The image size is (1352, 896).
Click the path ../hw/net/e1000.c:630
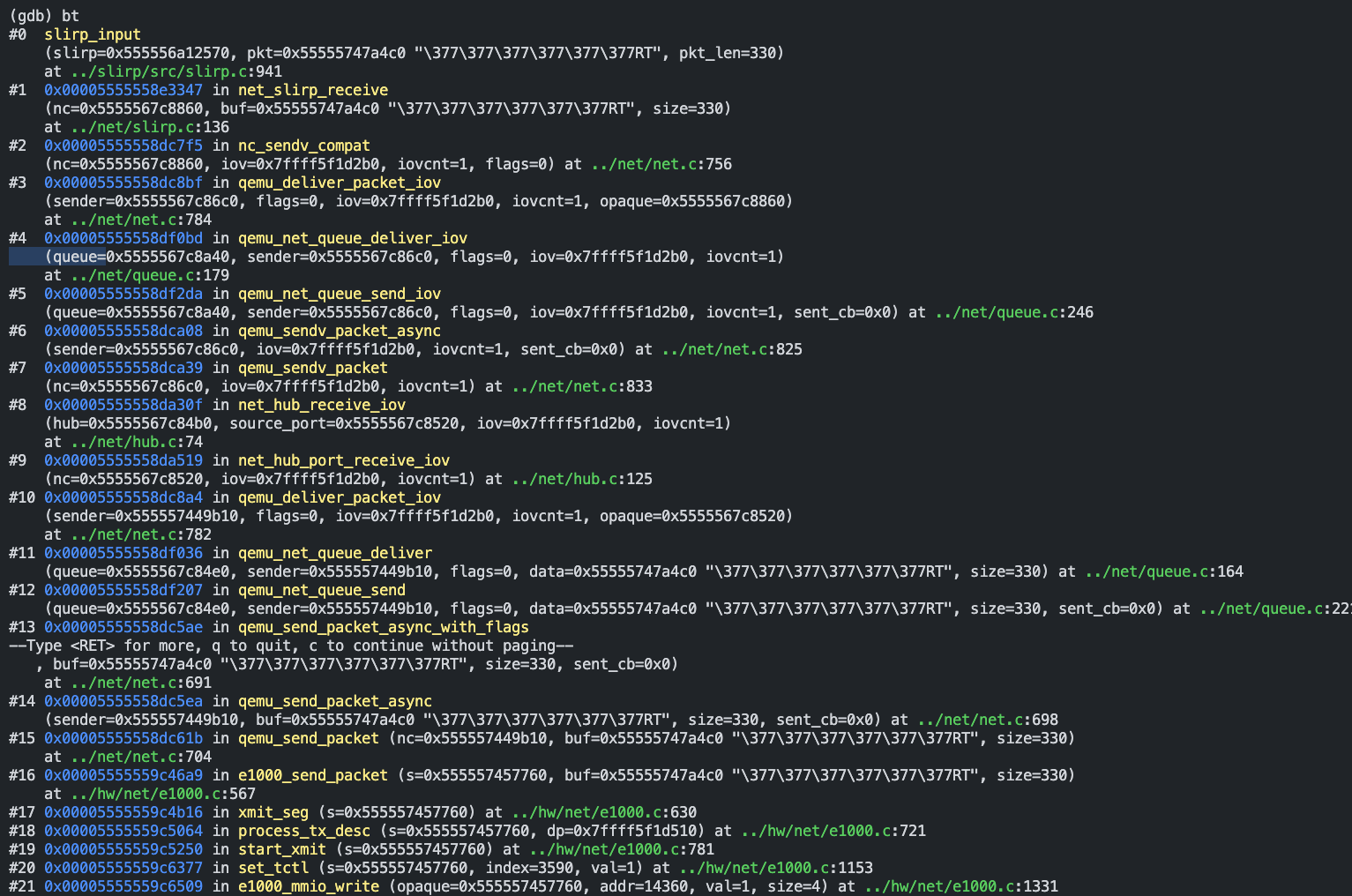pos(604,812)
